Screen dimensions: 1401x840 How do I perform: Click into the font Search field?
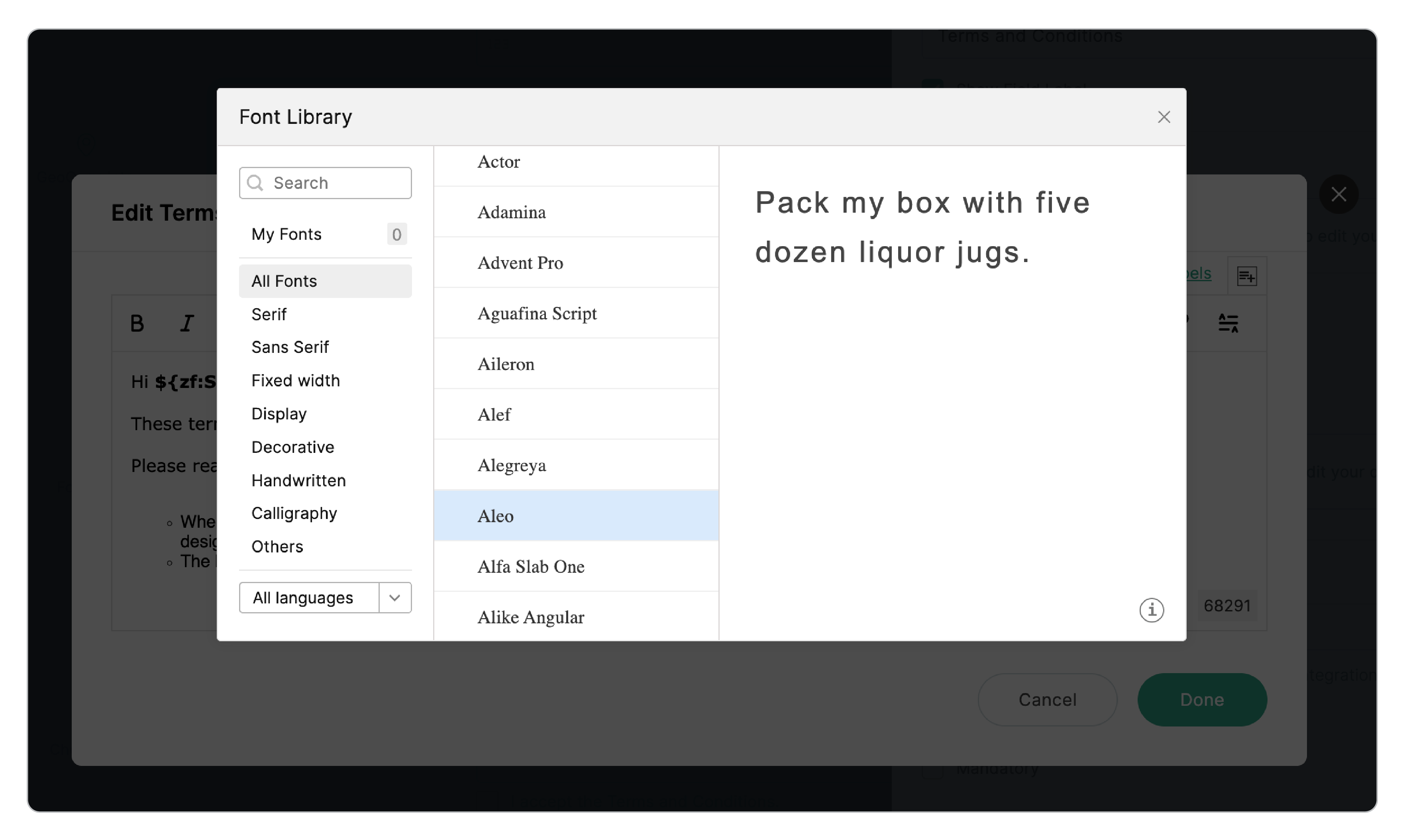coord(326,183)
